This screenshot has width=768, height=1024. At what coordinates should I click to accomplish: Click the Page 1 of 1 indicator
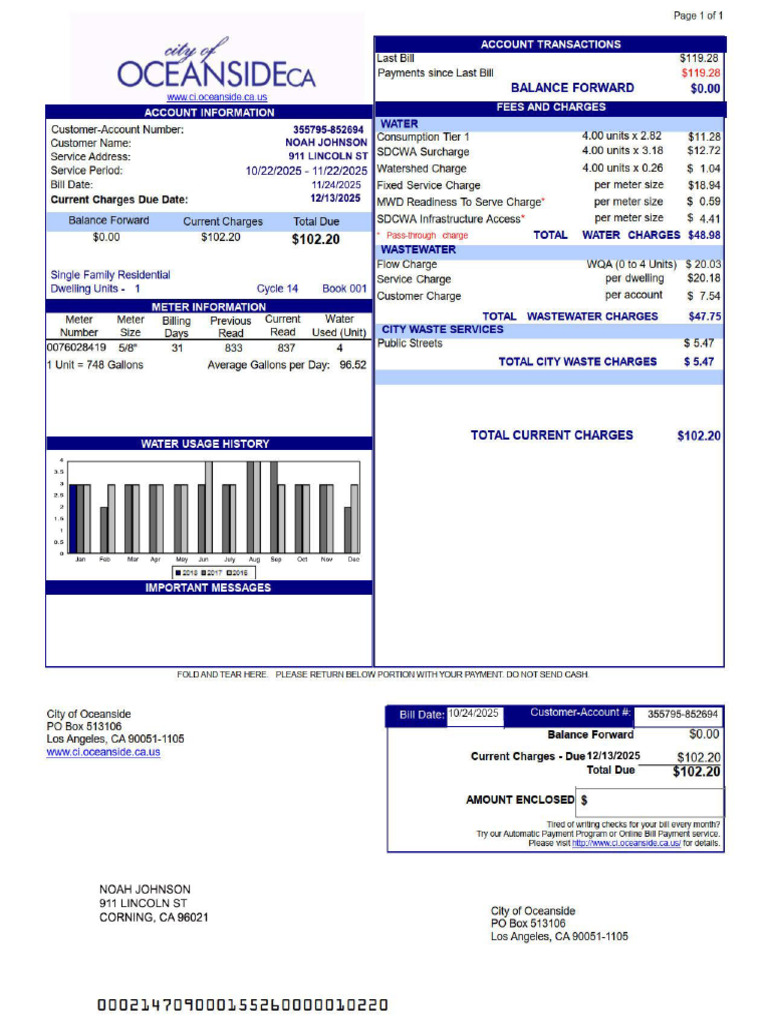698,15
